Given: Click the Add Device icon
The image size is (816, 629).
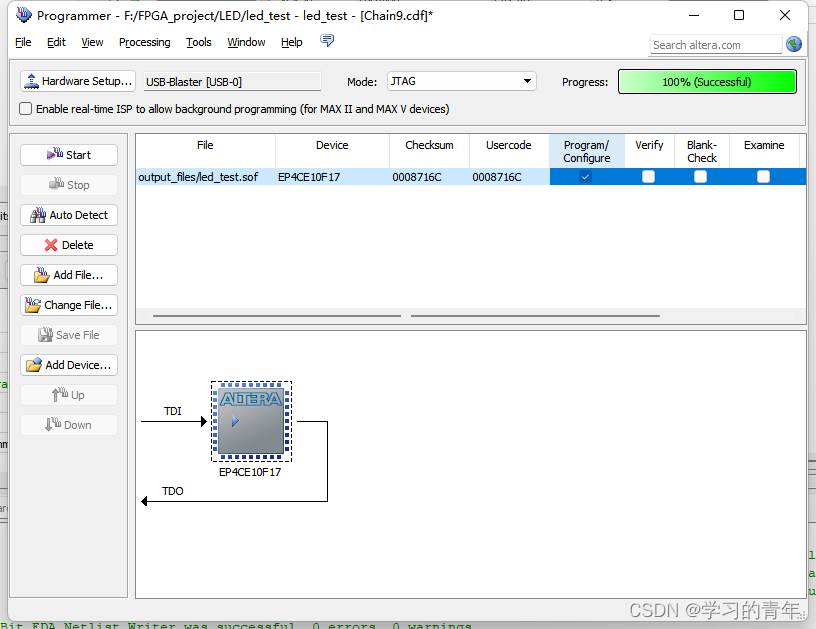Looking at the screenshot, I should point(33,365).
